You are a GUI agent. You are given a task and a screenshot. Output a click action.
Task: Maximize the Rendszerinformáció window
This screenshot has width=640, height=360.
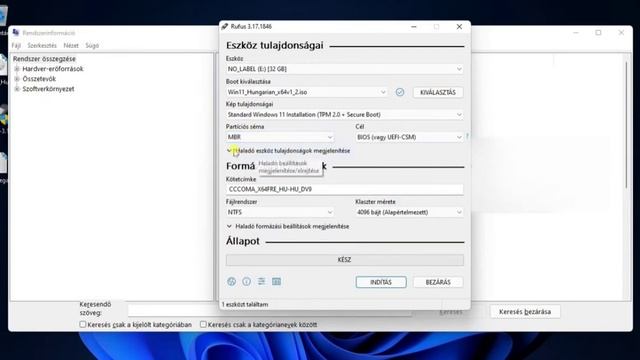pos(598,33)
